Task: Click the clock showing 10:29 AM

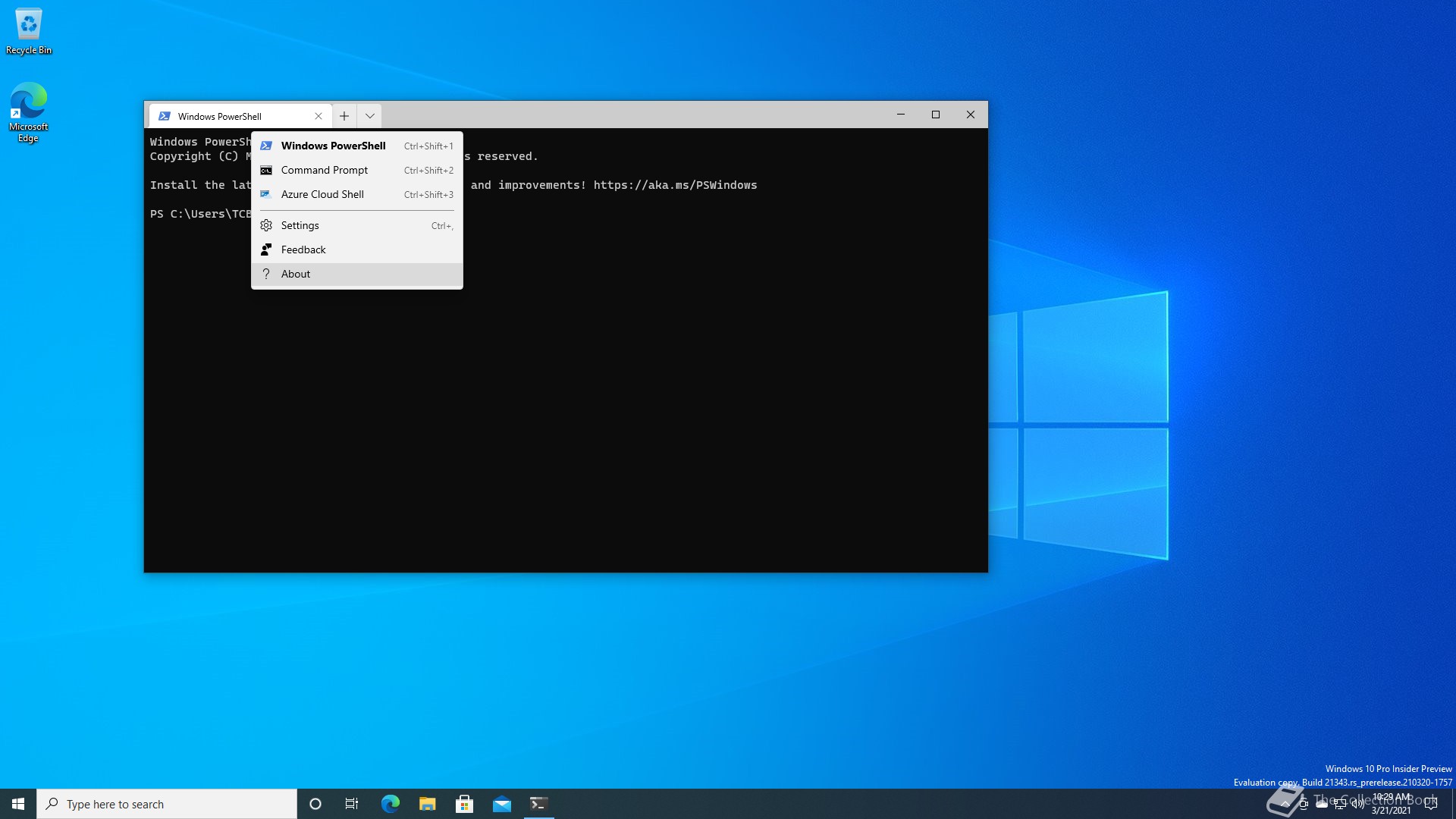Action: point(1392,804)
